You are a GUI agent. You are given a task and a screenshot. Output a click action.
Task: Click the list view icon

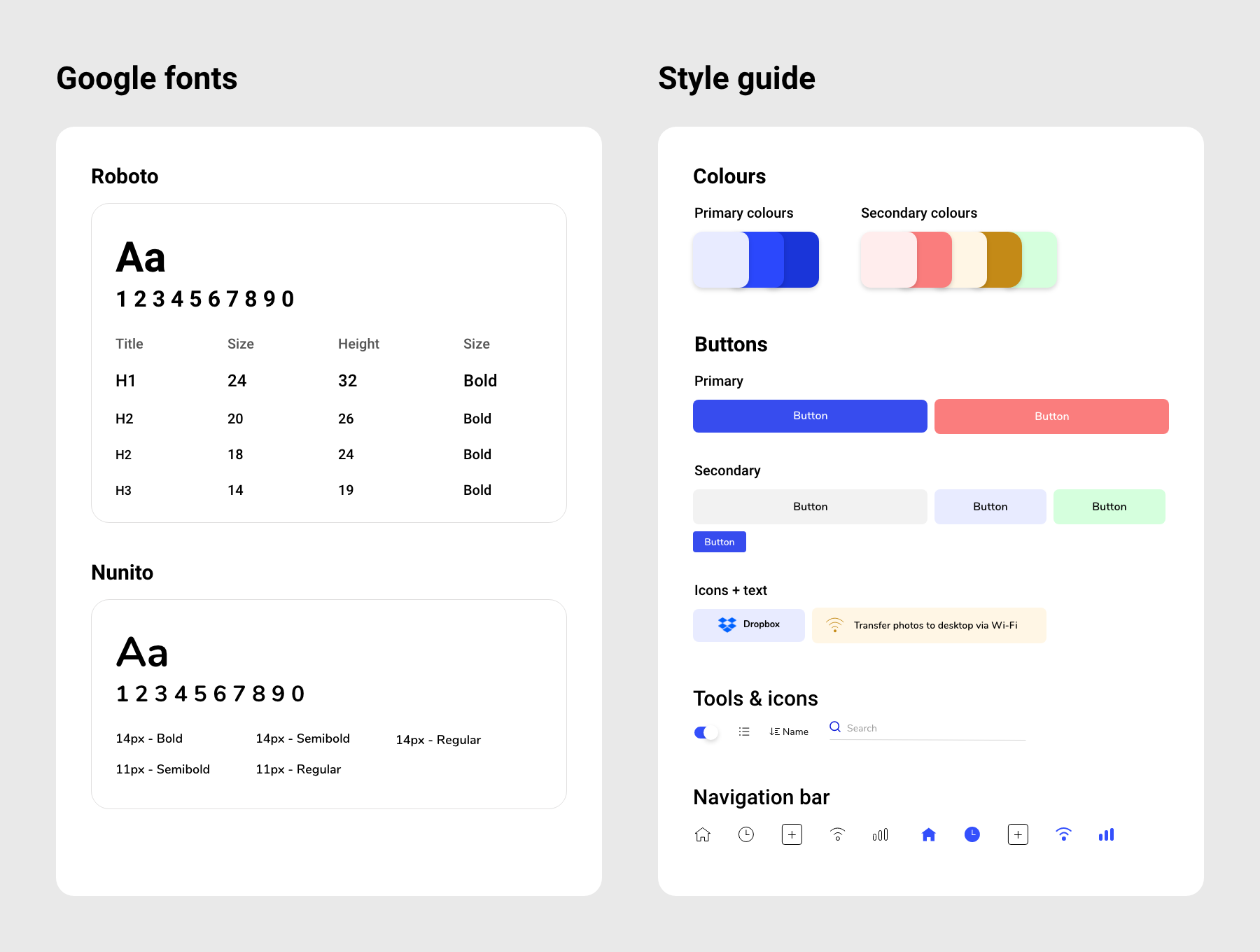click(744, 731)
